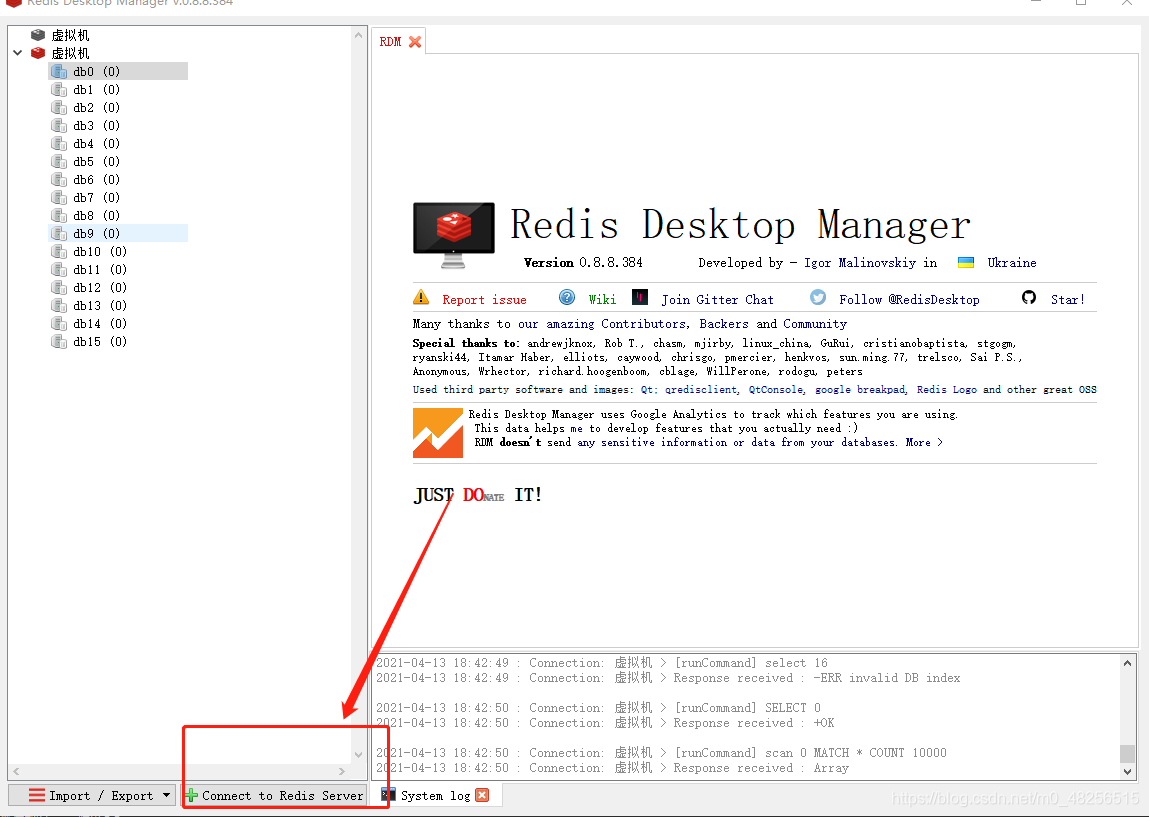
Task: Select the db3 database icon
Action: pyautogui.click(x=59, y=125)
